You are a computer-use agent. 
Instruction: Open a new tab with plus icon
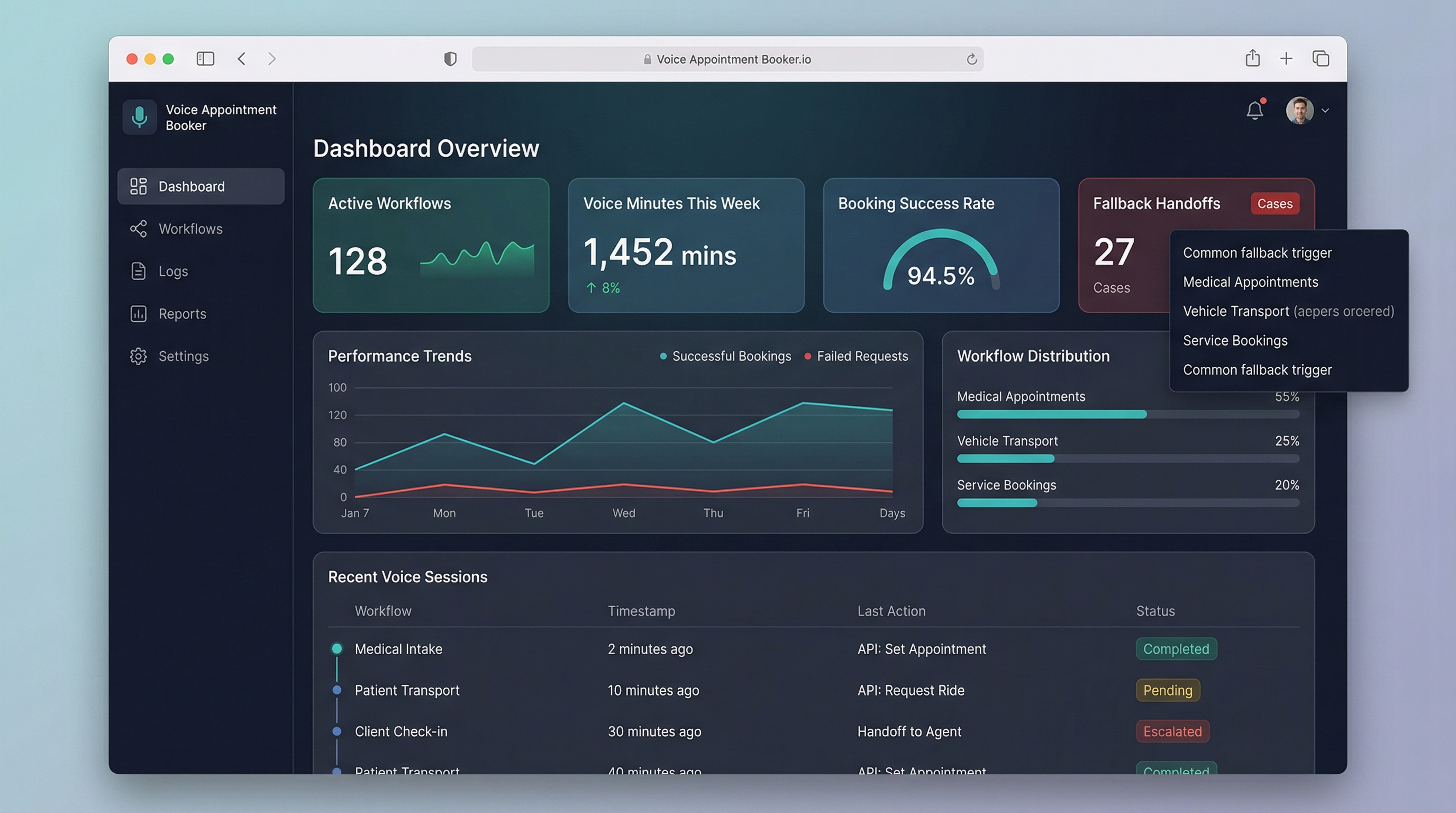(1286, 59)
